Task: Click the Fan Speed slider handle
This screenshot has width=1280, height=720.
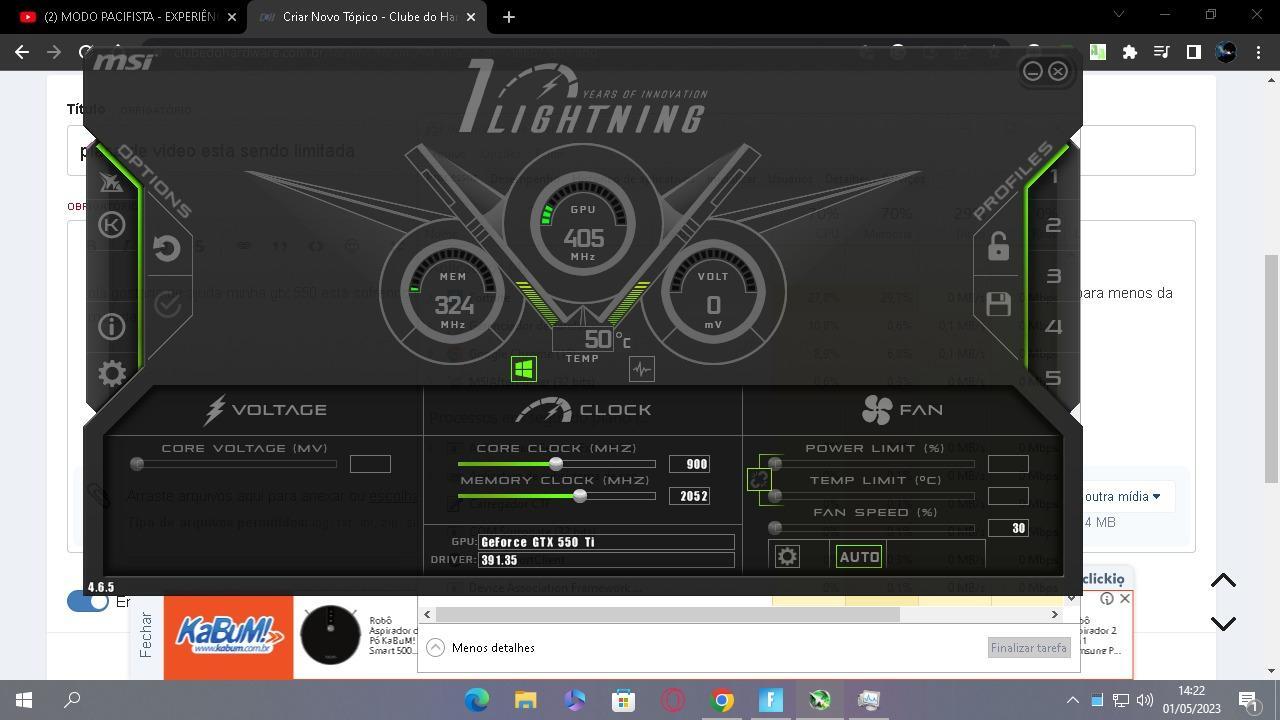Action: (x=775, y=528)
